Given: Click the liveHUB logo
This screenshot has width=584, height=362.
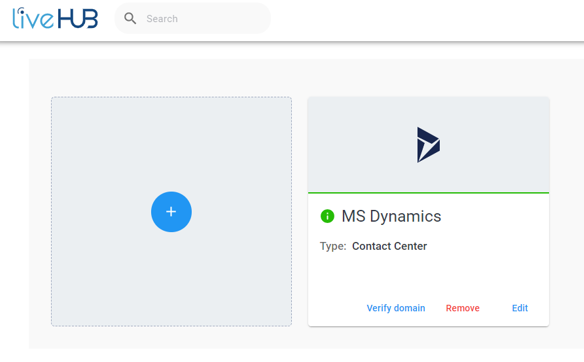Looking at the screenshot, I should (55, 18).
